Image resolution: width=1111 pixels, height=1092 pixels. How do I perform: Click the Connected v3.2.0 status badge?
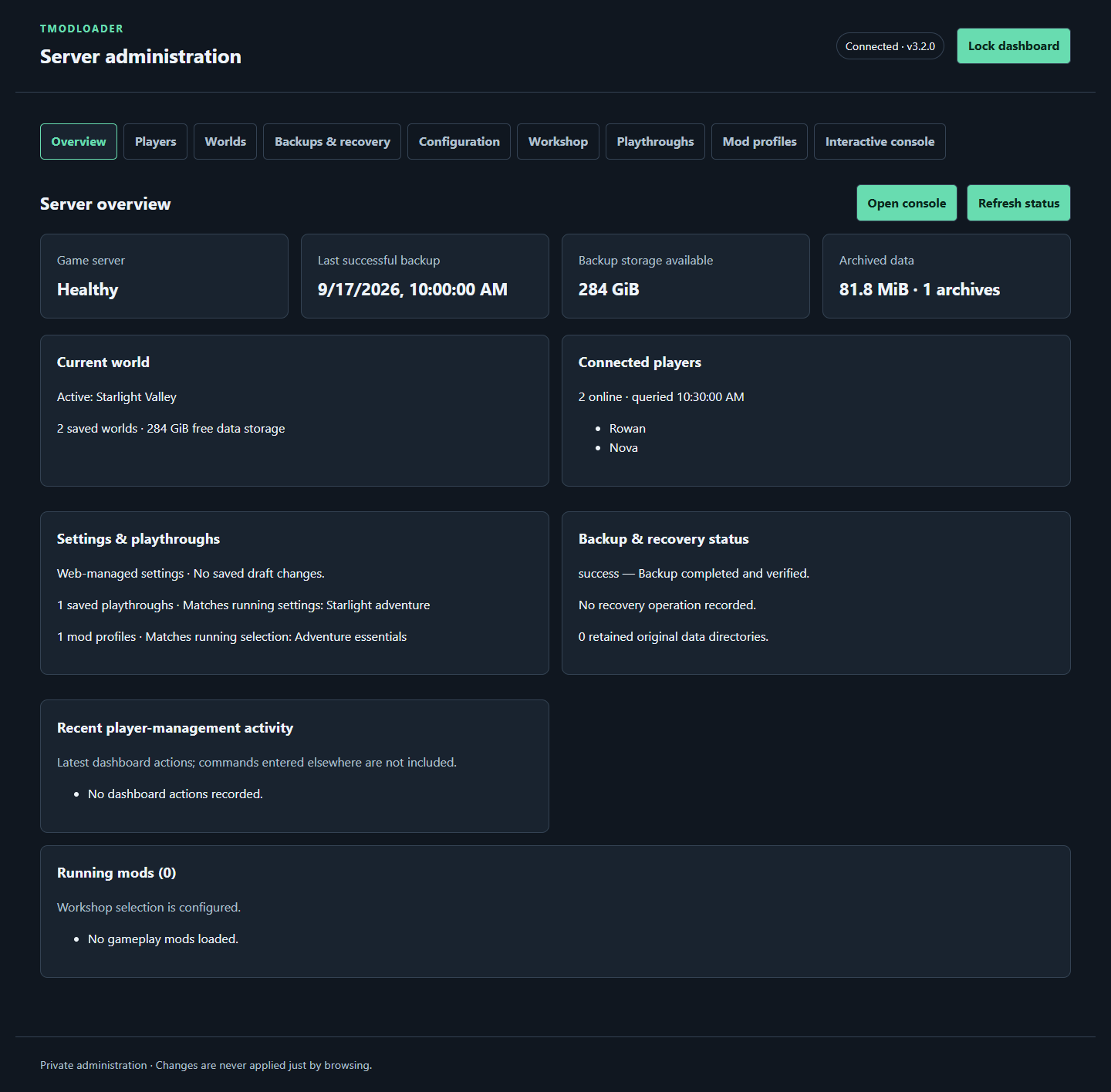pyautogui.click(x=890, y=46)
